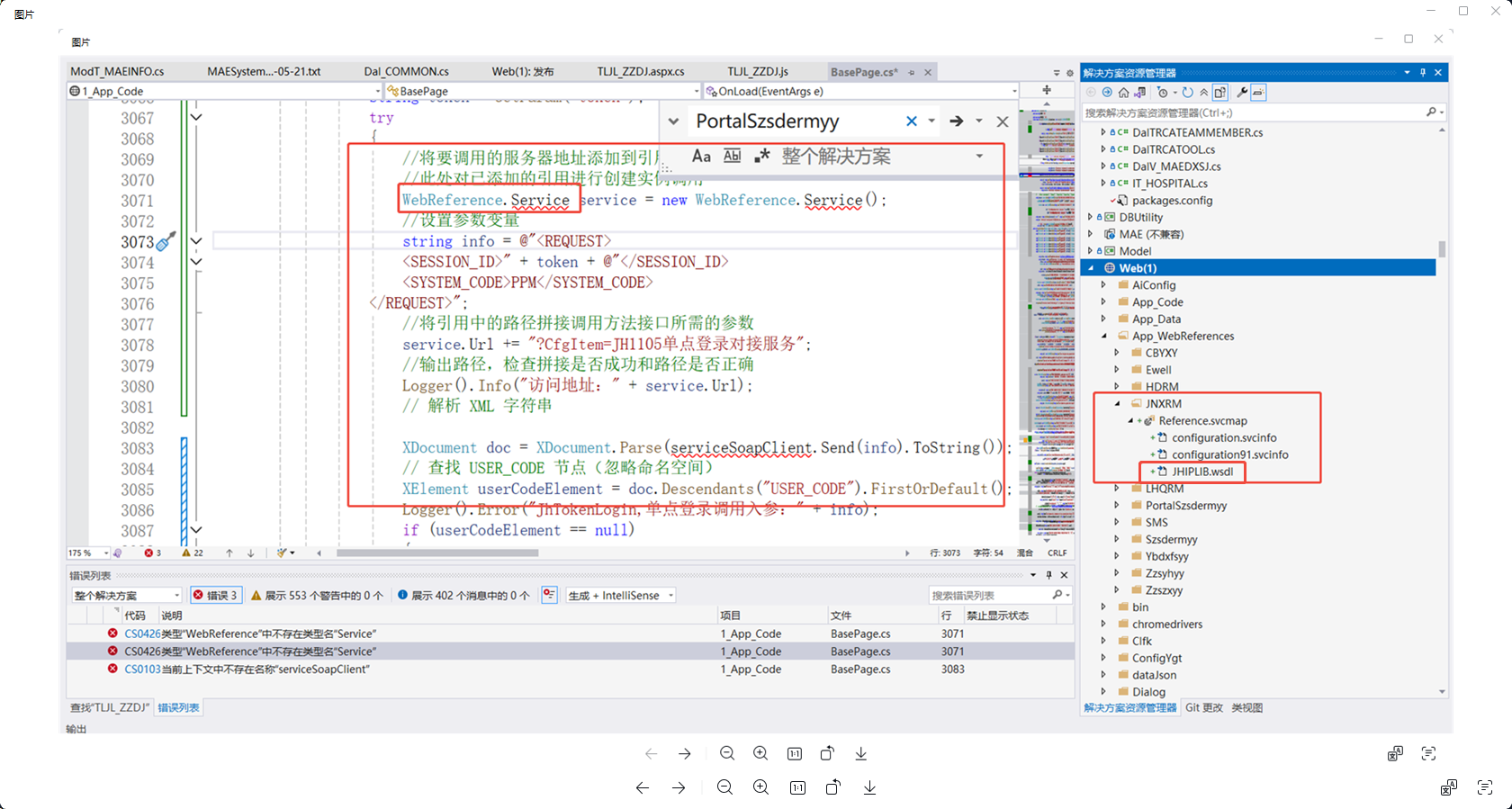Click the code cleanup broom icon
This screenshot has width=1512, height=809.
click(x=283, y=553)
